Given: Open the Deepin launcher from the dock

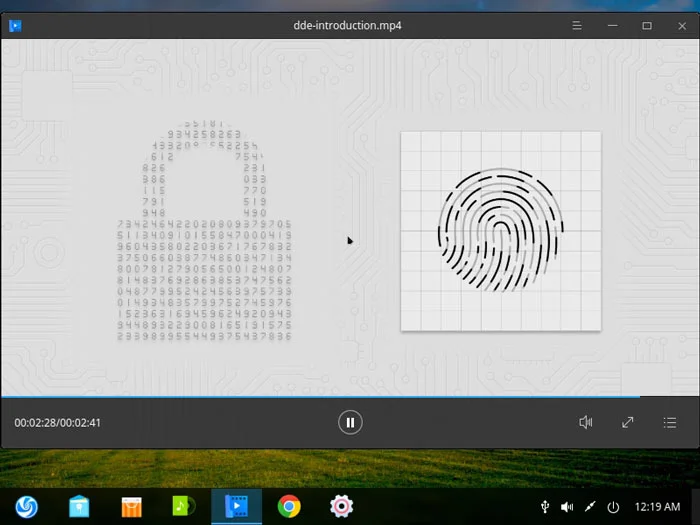Looking at the screenshot, I should pos(26,507).
